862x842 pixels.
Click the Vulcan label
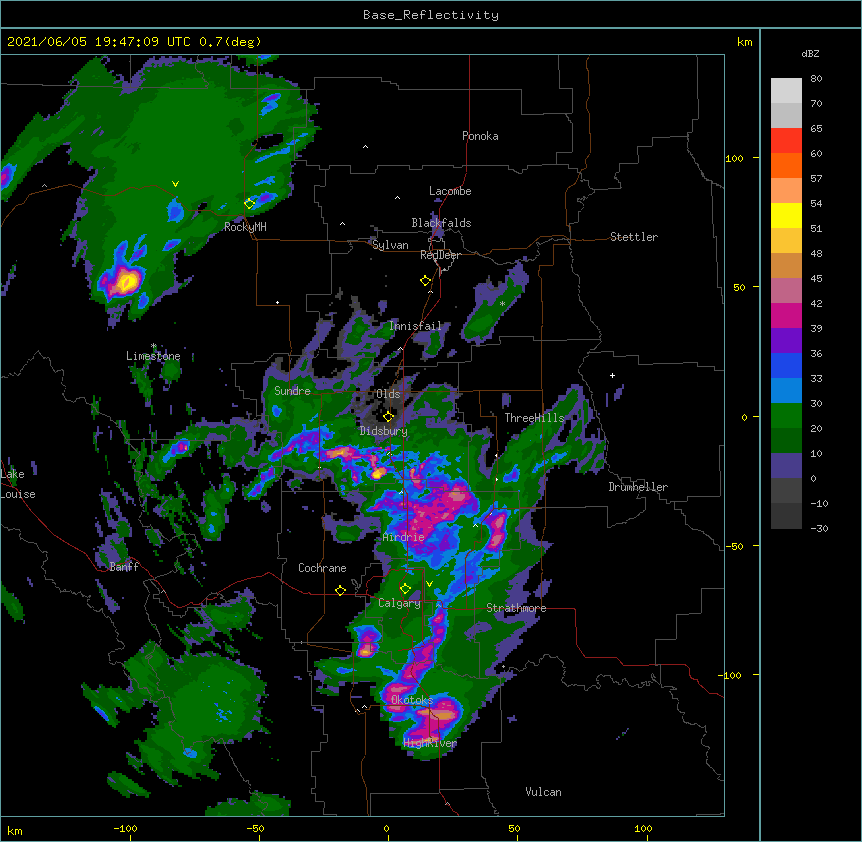pyautogui.click(x=543, y=792)
